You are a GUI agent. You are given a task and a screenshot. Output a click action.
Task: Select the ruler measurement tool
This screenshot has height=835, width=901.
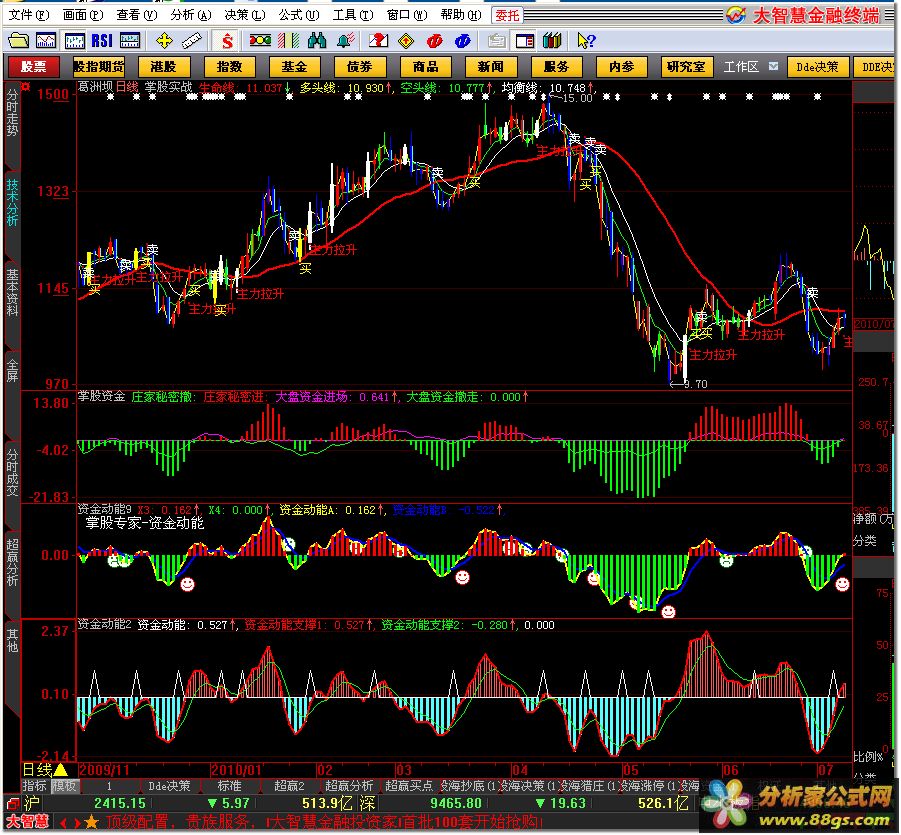click(x=191, y=41)
